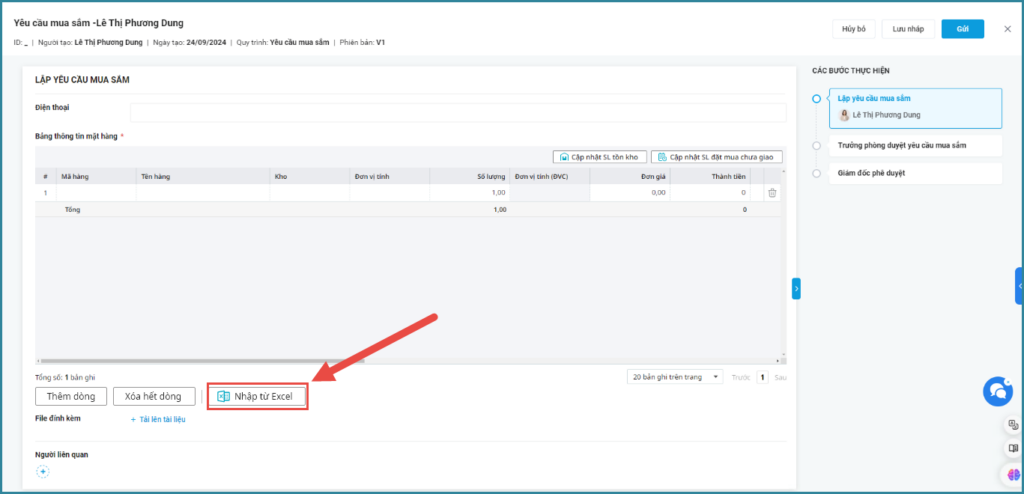The image size is (1024, 494).
Task: Click Xóa hết dòng button
Action: (x=155, y=397)
